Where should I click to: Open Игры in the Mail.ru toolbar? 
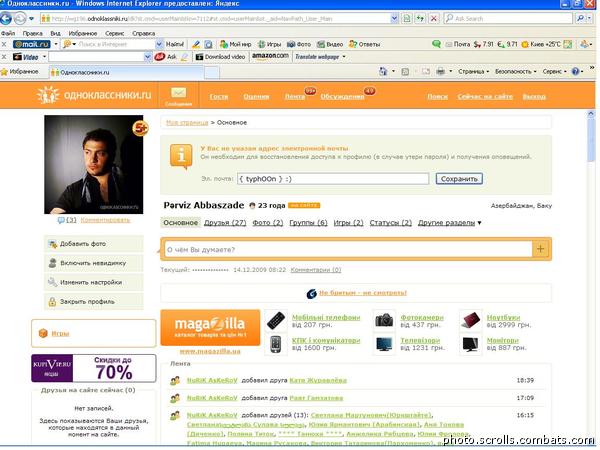[x=269, y=44]
